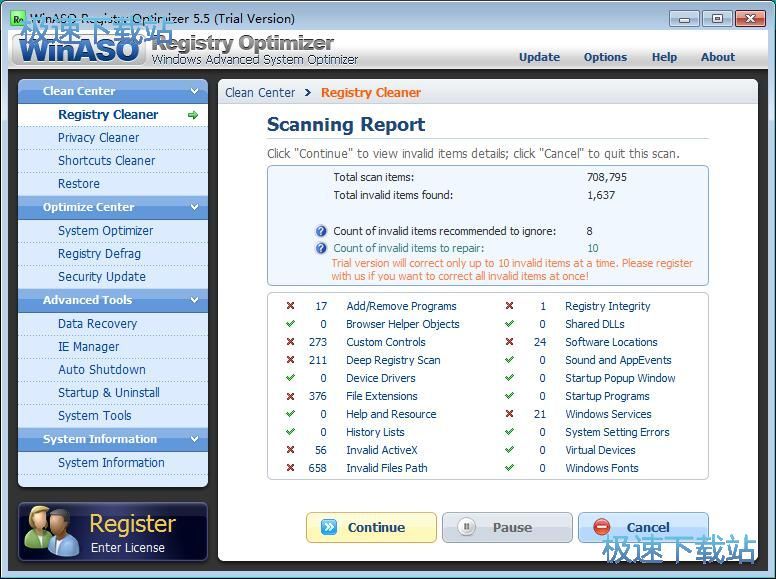
Task: Open the Options menu
Action: tap(605, 57)
